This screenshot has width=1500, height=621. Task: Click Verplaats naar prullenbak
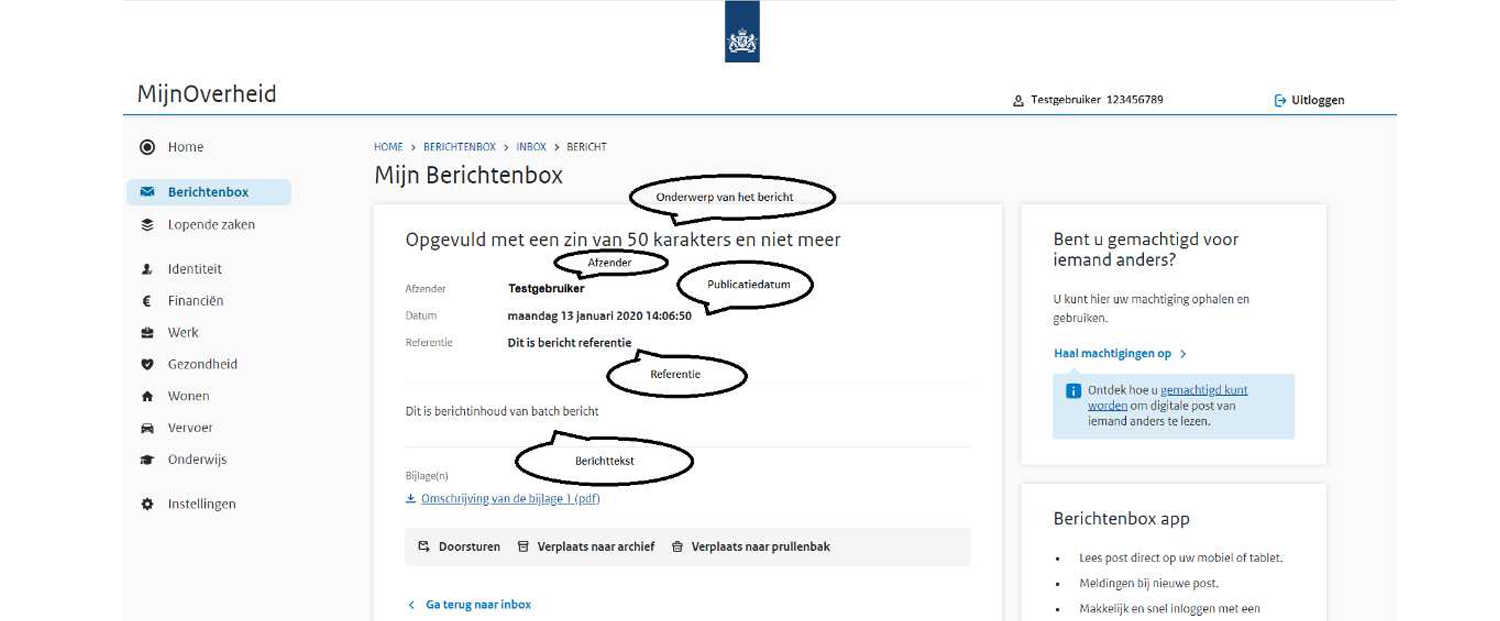pyautogui.click(x=761, y=547)
